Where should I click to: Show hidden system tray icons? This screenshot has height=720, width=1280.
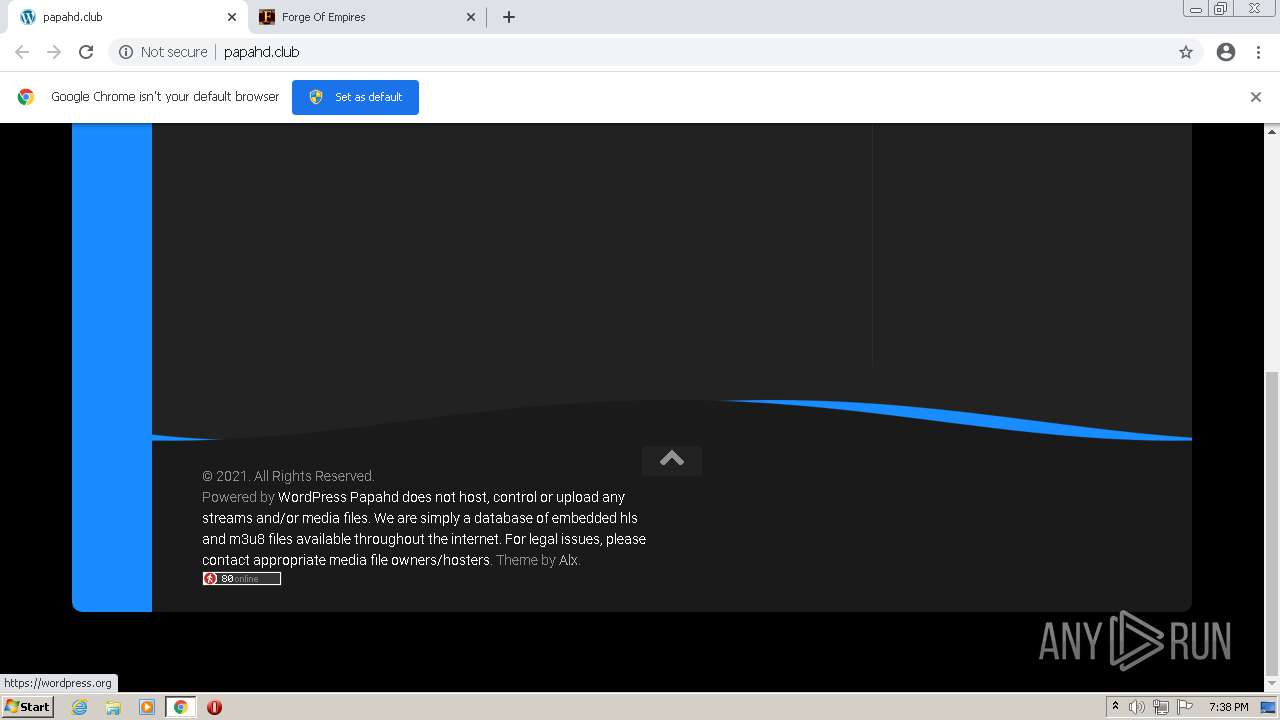tap(1115, 707)
